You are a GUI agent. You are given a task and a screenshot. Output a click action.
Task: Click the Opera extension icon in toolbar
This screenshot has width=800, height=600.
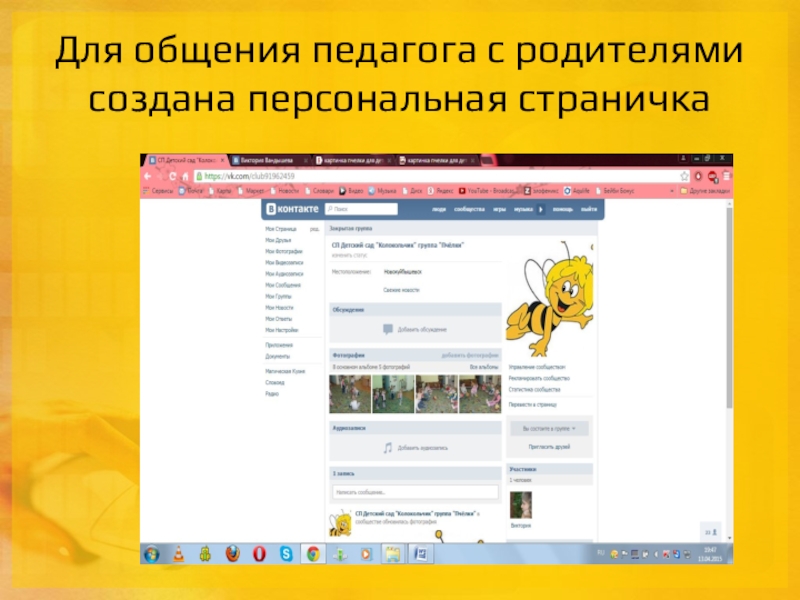[698, 176]
